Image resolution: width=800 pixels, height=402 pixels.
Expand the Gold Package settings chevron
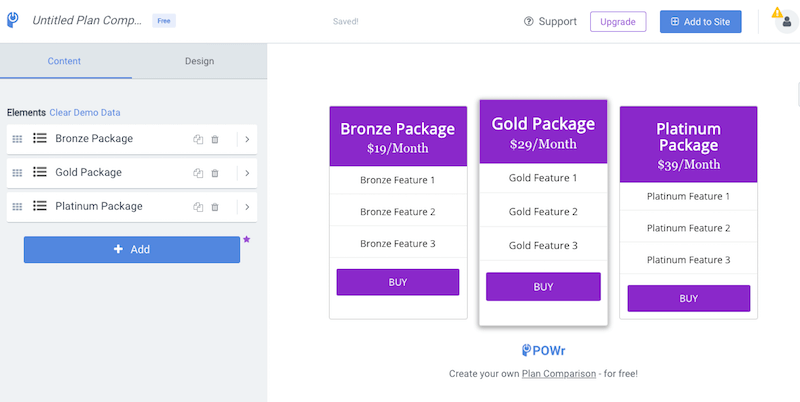pos(247,173)
